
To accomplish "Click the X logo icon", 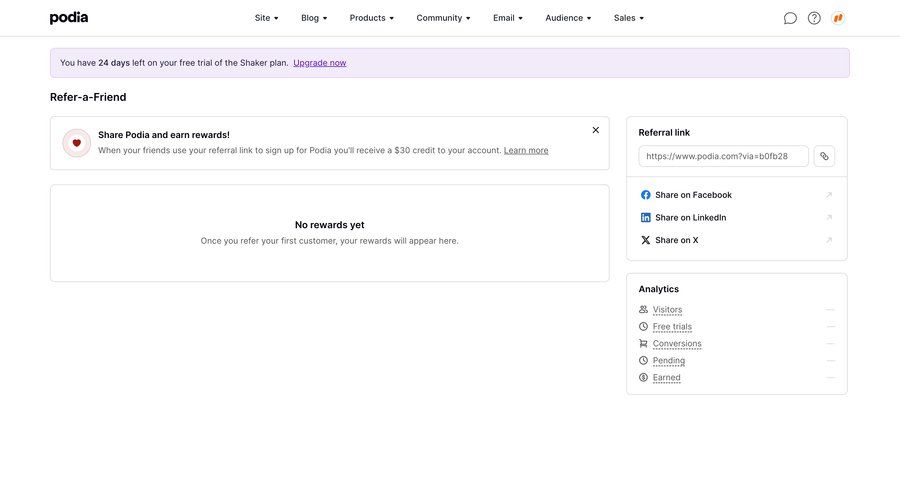I will [x=646, y=240].
